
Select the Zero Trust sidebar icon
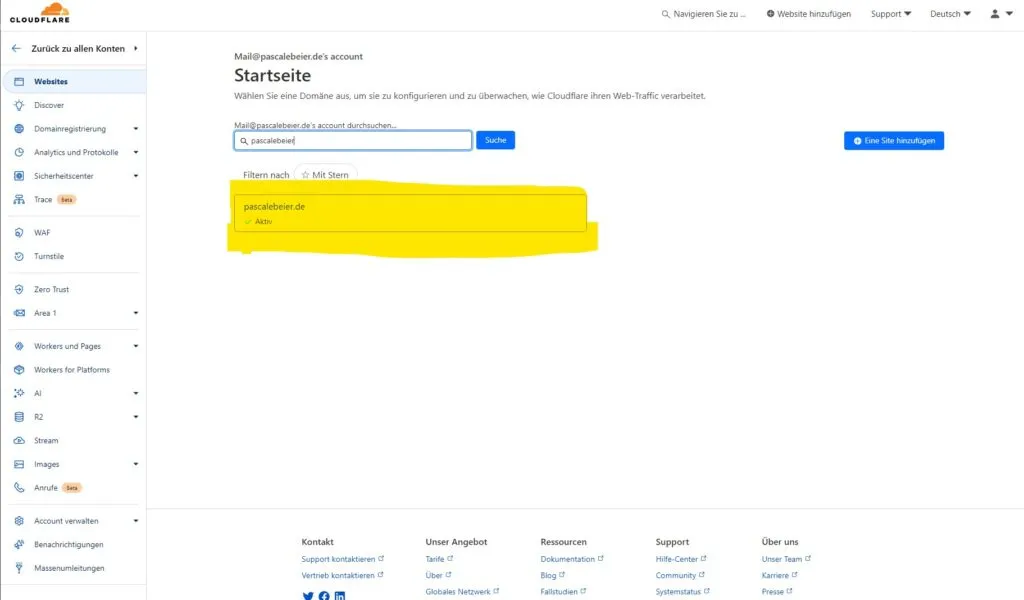pos(20,289)
